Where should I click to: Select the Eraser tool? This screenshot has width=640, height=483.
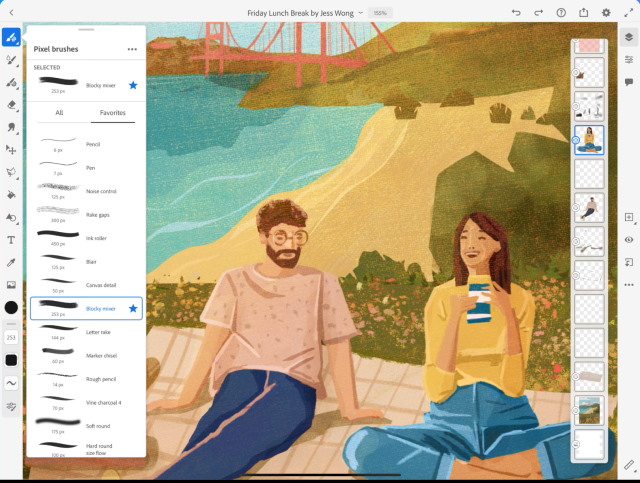pos(11,105)
